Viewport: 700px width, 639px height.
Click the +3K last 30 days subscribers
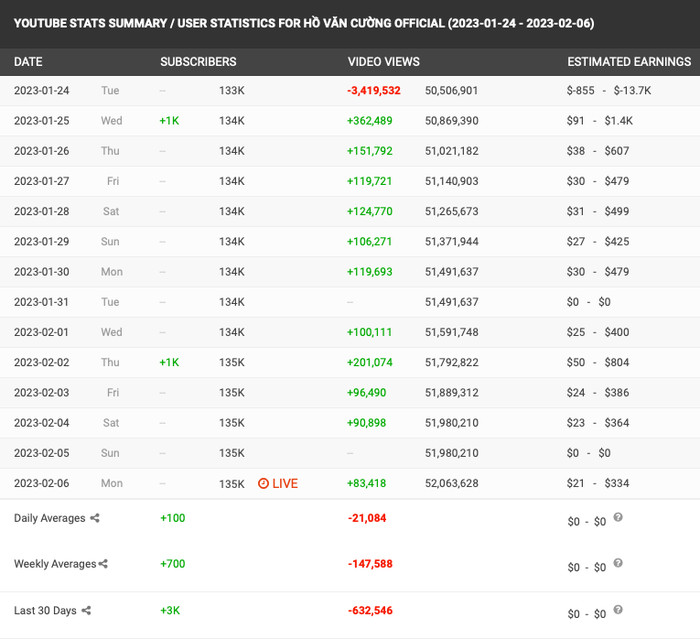coord(170,610)
